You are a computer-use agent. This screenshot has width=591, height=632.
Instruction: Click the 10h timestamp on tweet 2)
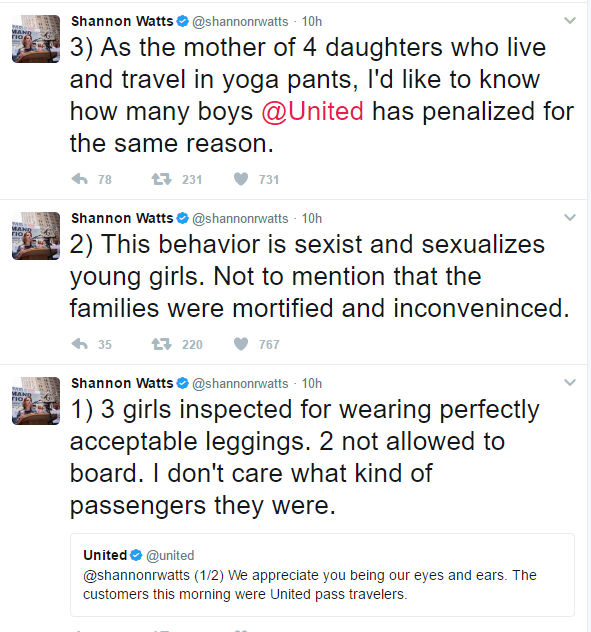point(312,218)
